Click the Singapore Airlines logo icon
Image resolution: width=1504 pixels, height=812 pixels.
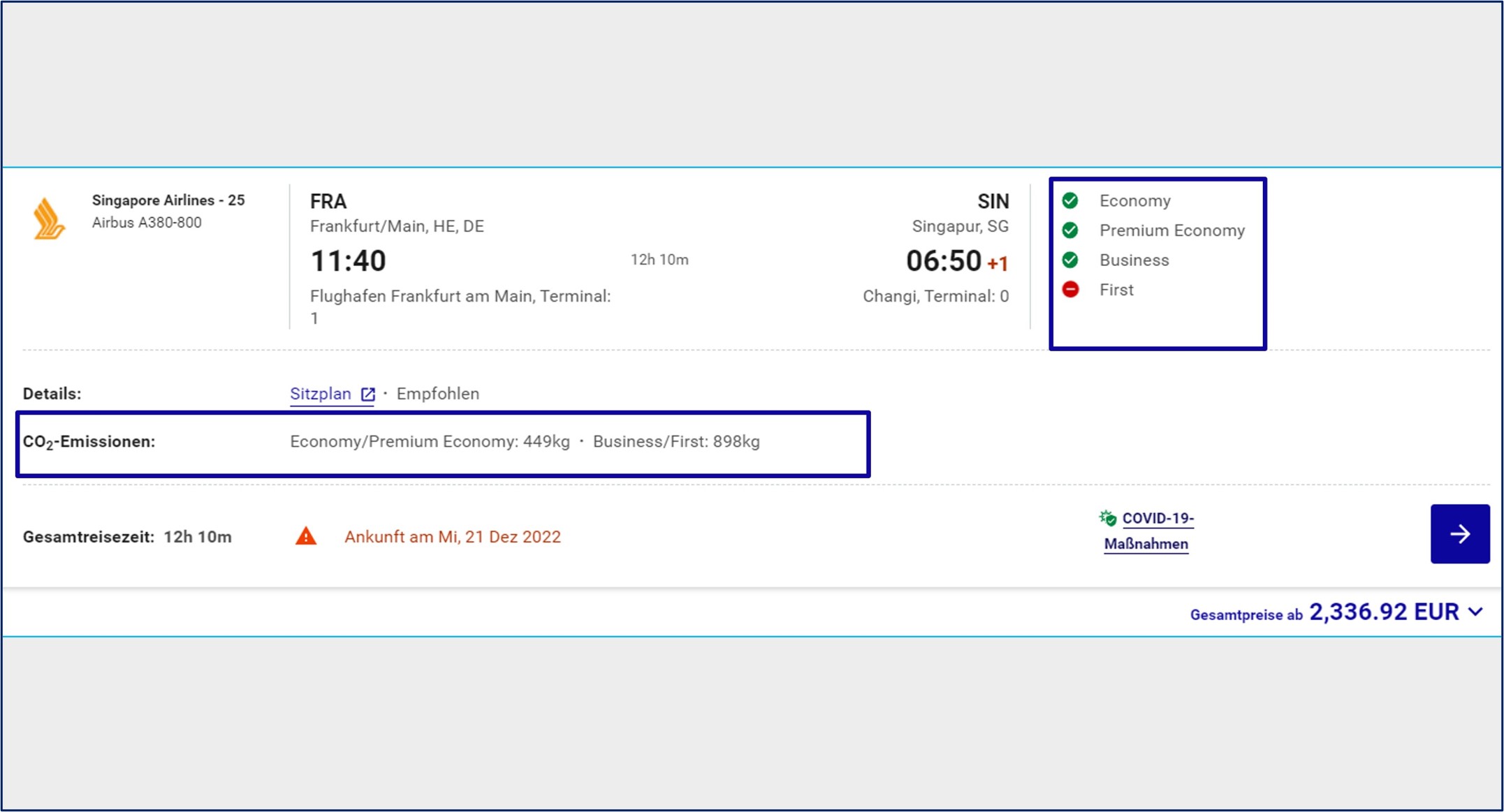click(49, 219)
